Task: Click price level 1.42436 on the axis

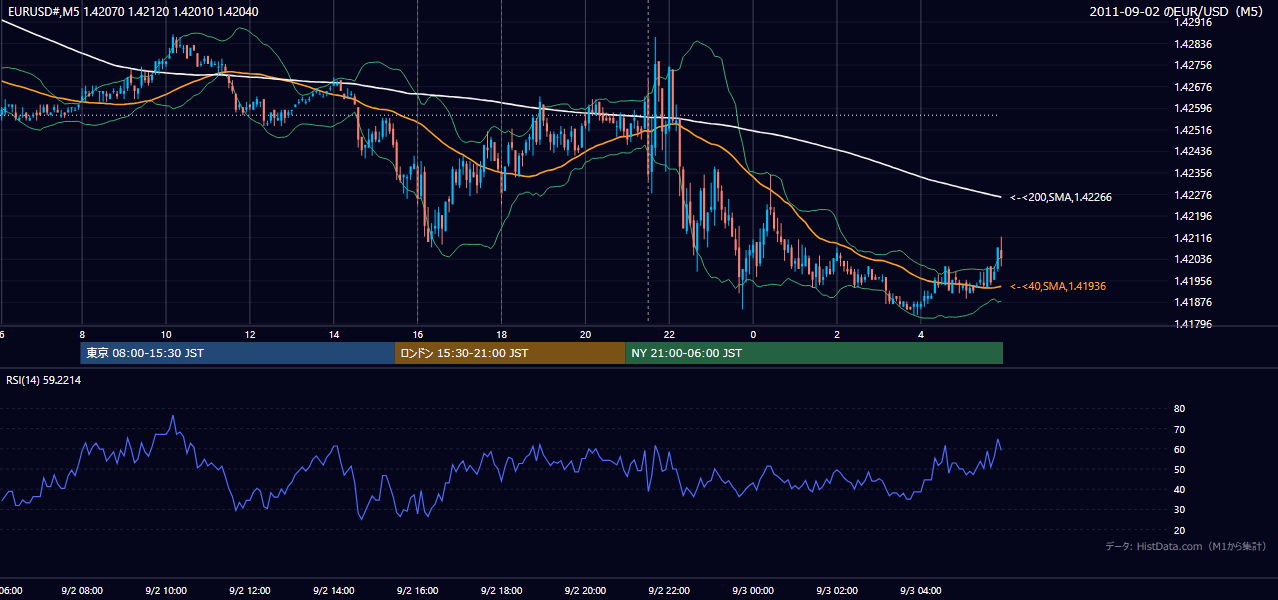Action: 1195,151
